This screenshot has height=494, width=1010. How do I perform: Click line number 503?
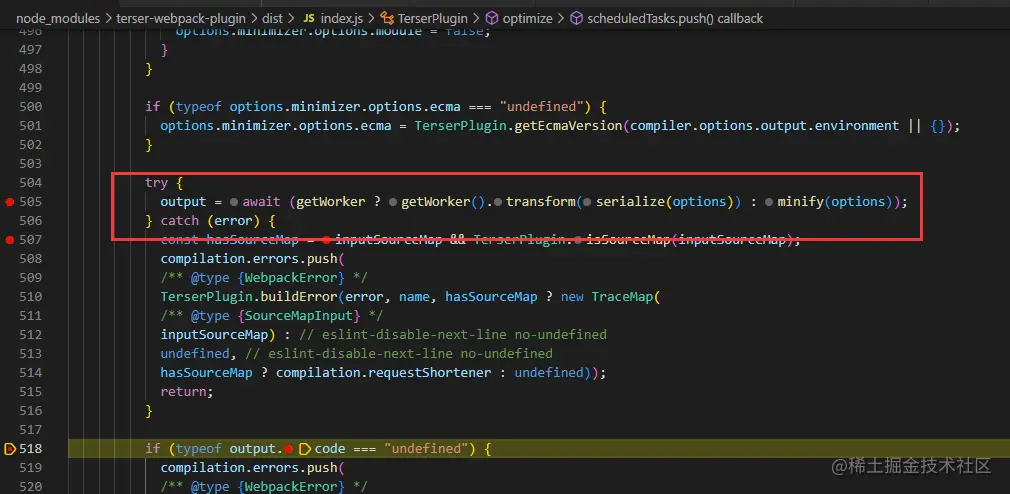pos(31,164)
